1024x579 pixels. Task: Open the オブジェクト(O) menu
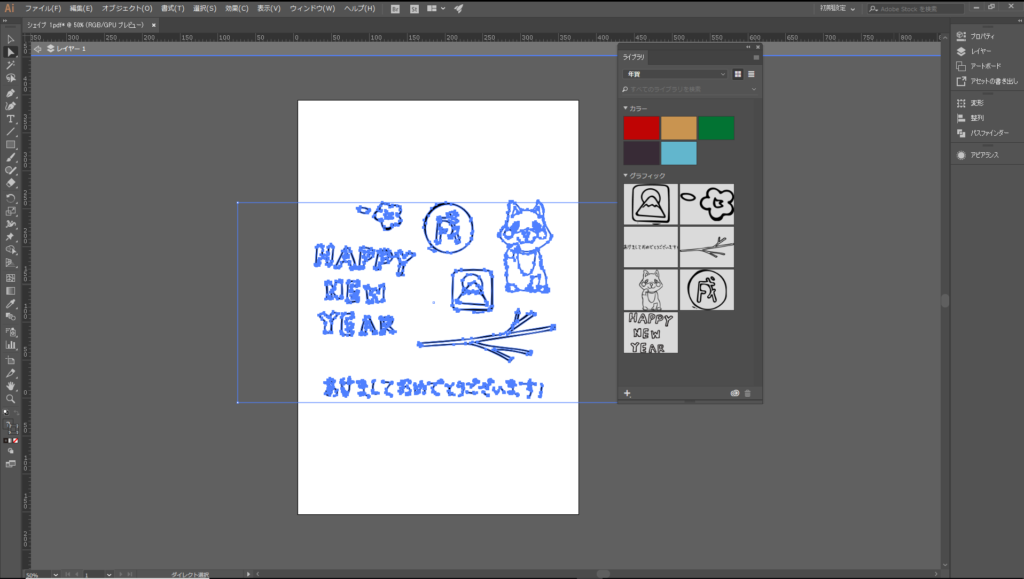pyautogui.click(x=127, y=8)
